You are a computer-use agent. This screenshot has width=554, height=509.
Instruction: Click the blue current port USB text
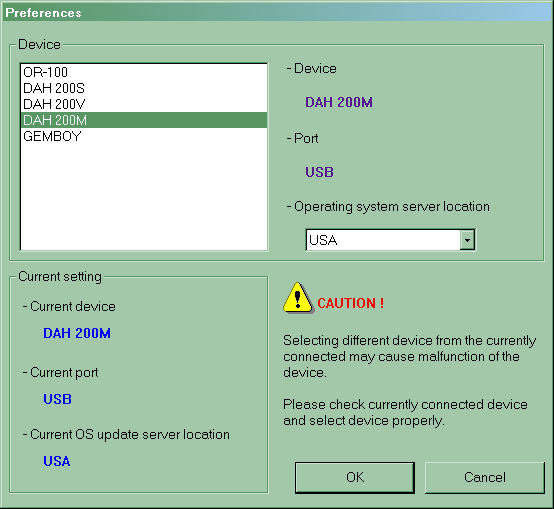pyautogui.click(x=57, y=399)
